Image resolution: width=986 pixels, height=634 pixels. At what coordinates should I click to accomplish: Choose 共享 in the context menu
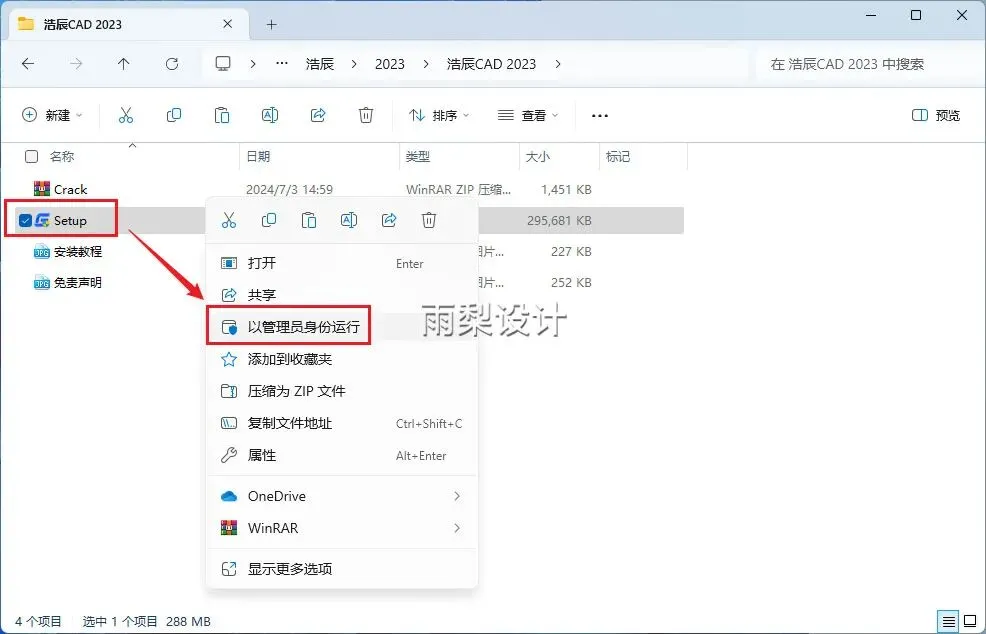pos(342,294)
